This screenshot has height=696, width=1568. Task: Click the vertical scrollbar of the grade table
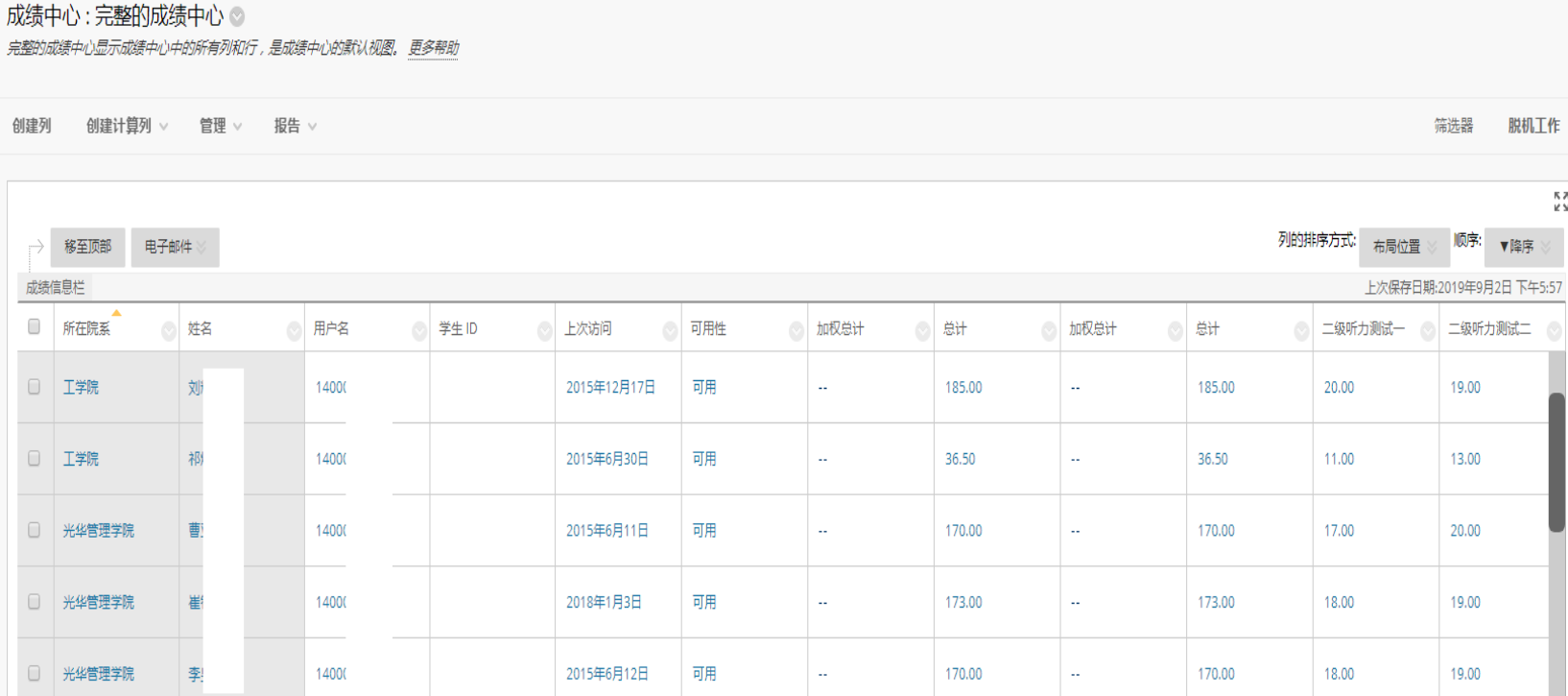(x=1556, y=461)
